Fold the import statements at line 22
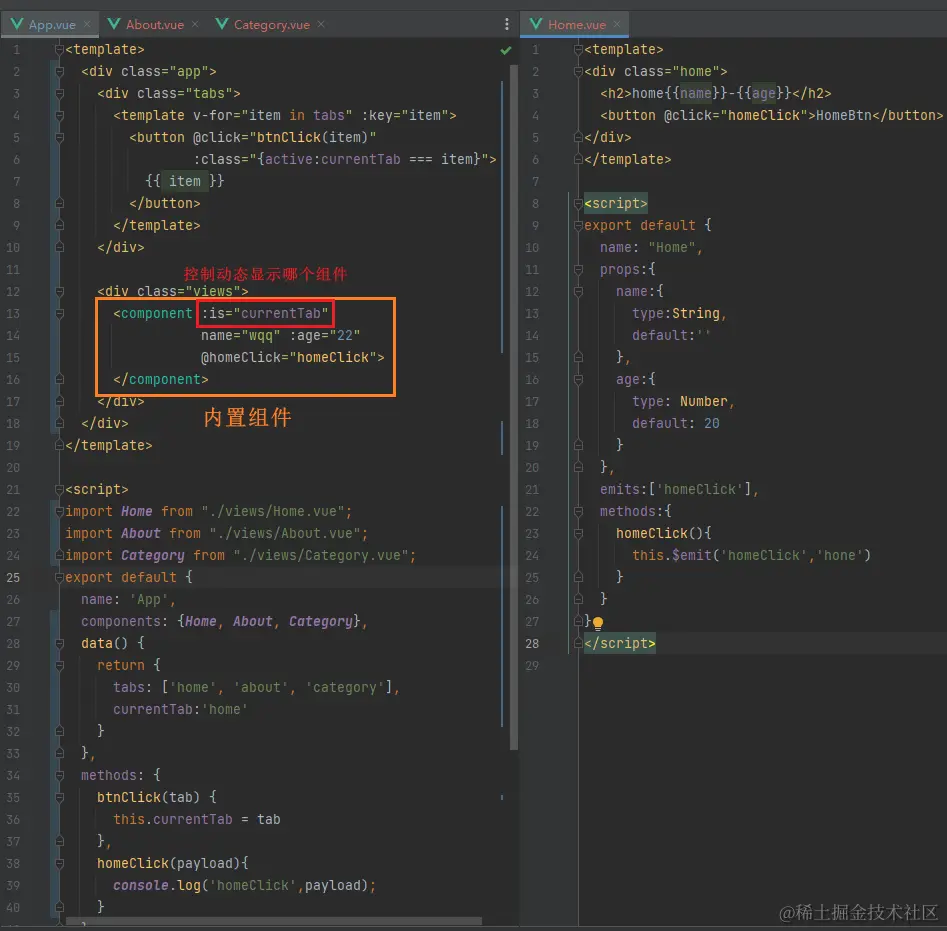 pos(59,511)
